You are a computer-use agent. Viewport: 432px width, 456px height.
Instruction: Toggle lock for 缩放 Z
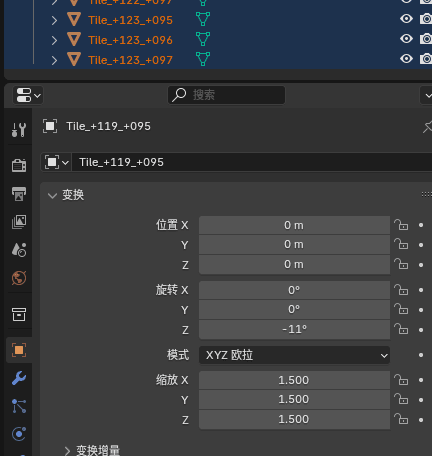coord(401,419)
